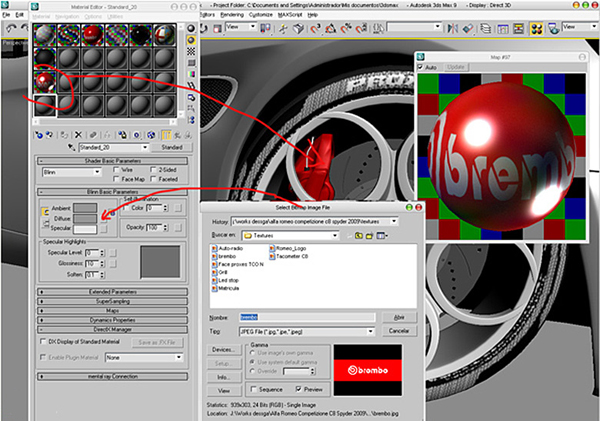Enable DX Display of Standard Material checkbox
Screen dimensions: 600x421
pyautogui.click(x=43, y=341)
